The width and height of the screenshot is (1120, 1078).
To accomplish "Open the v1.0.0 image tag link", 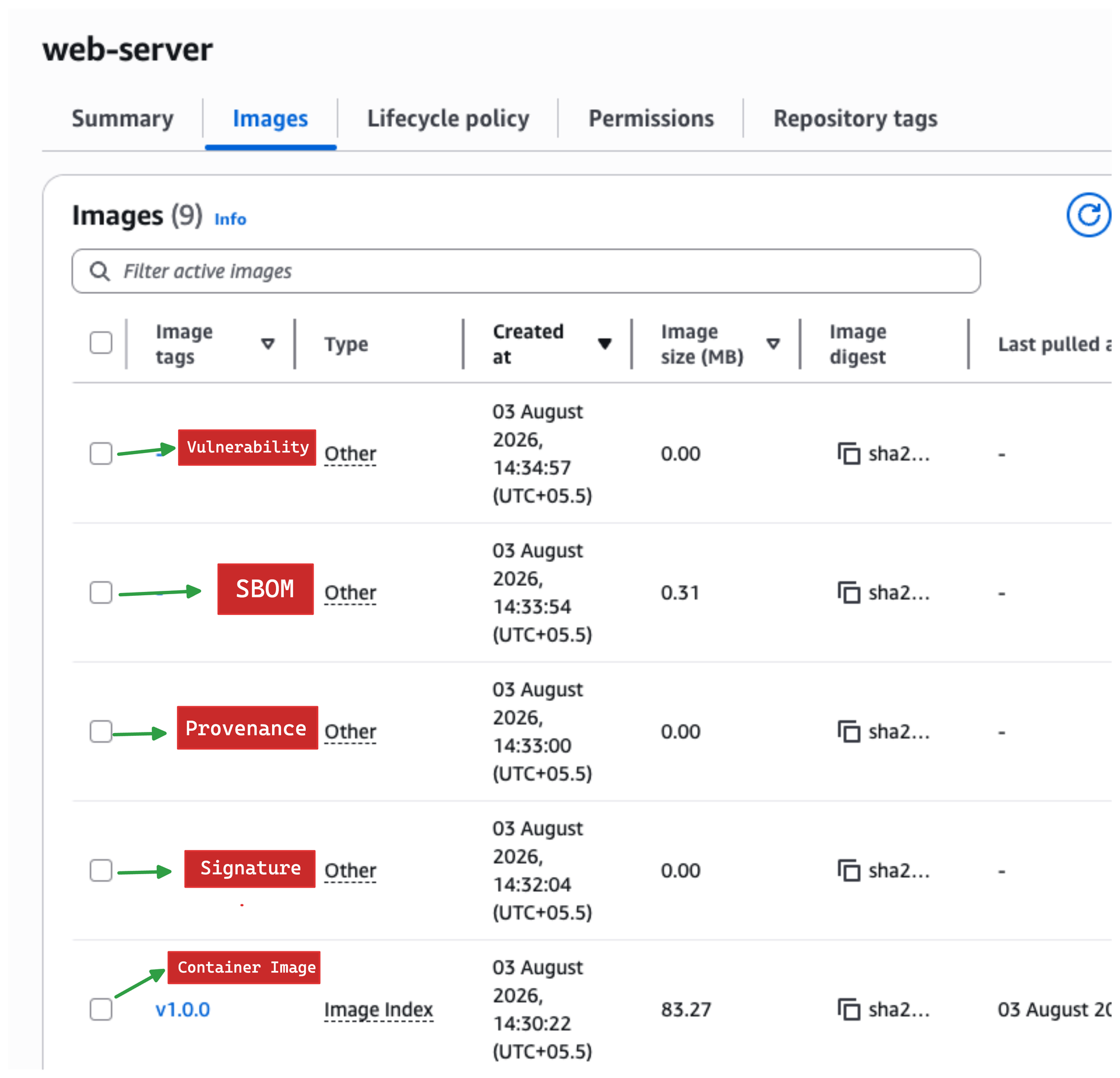I will point(183,1010).
